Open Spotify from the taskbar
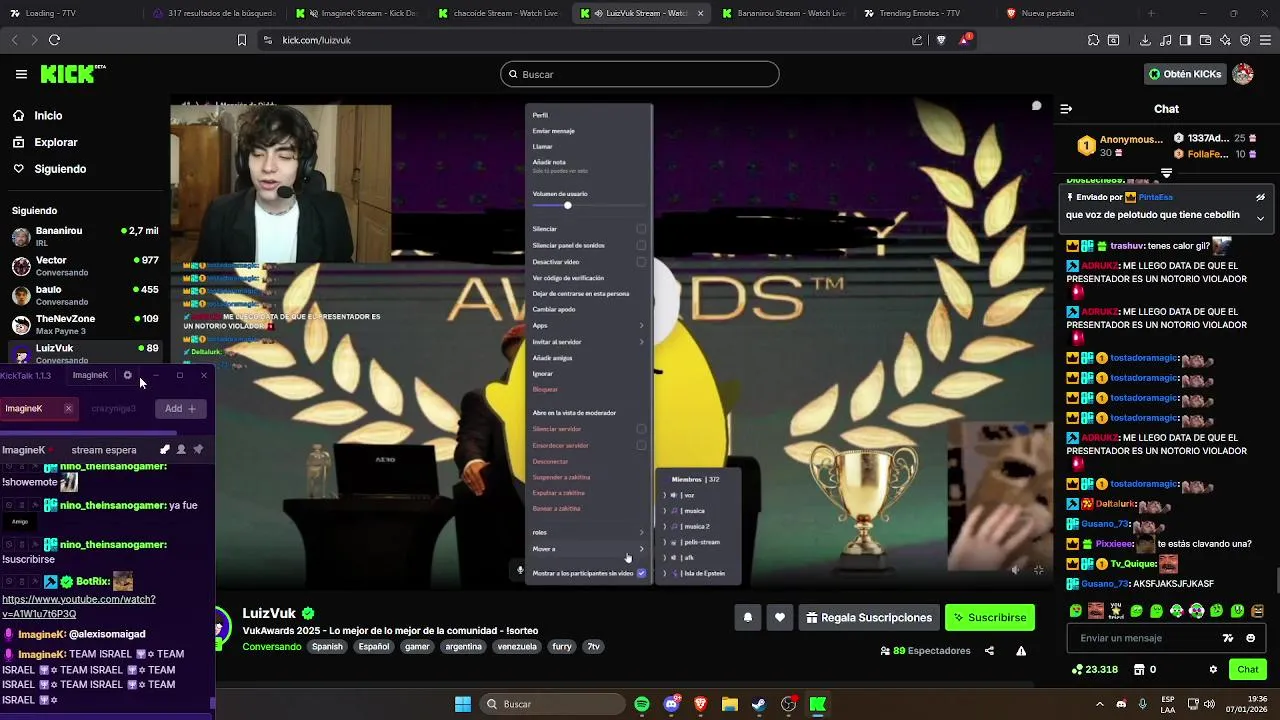Screen dimensions: 1280x720 [642, 704]
